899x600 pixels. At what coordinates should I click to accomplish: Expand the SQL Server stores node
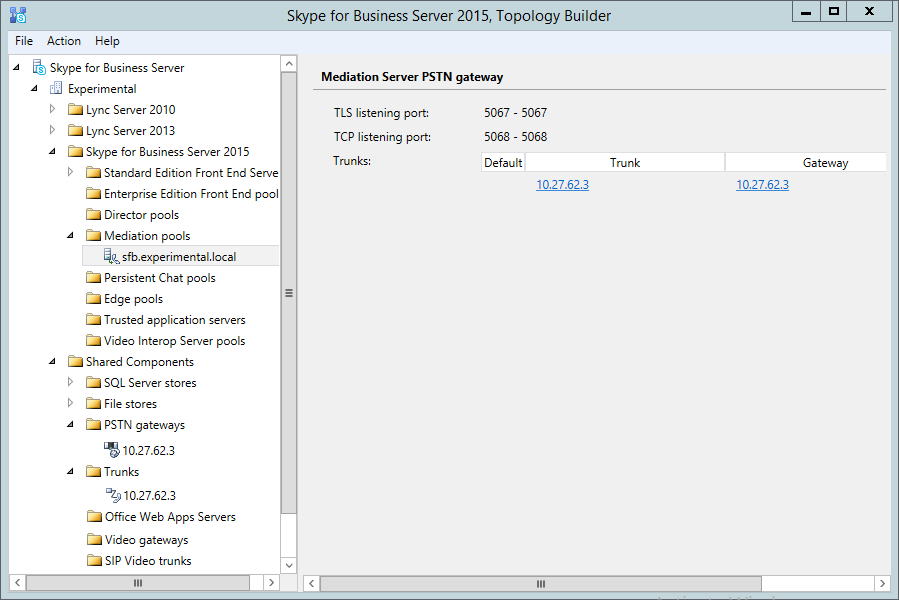(x=70, y=382)
